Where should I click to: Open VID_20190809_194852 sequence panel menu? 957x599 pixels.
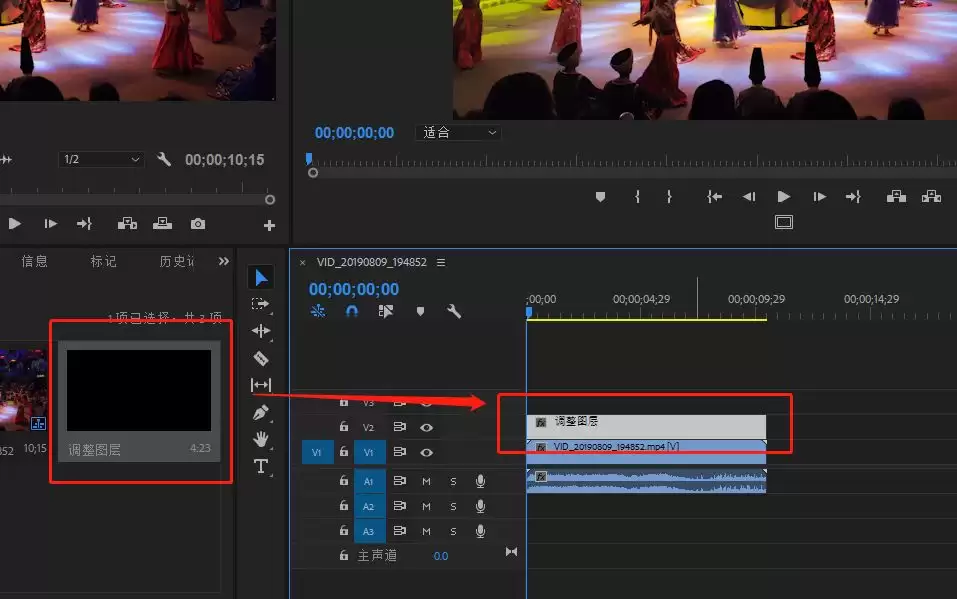point(441,263)
